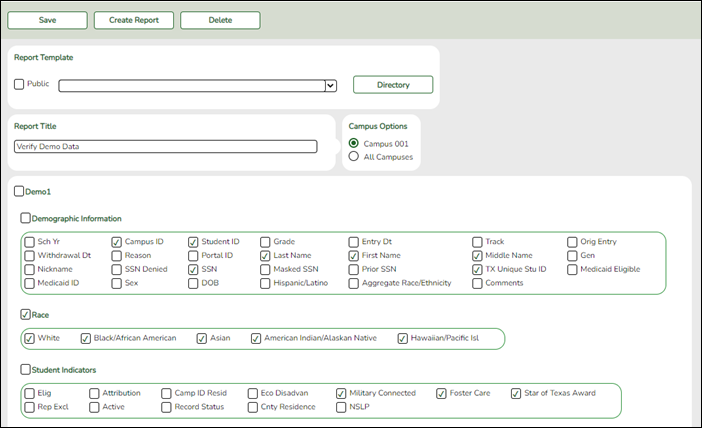Uncheck the White race checkbox
The image size is (702, 428).
pos(30,338)
